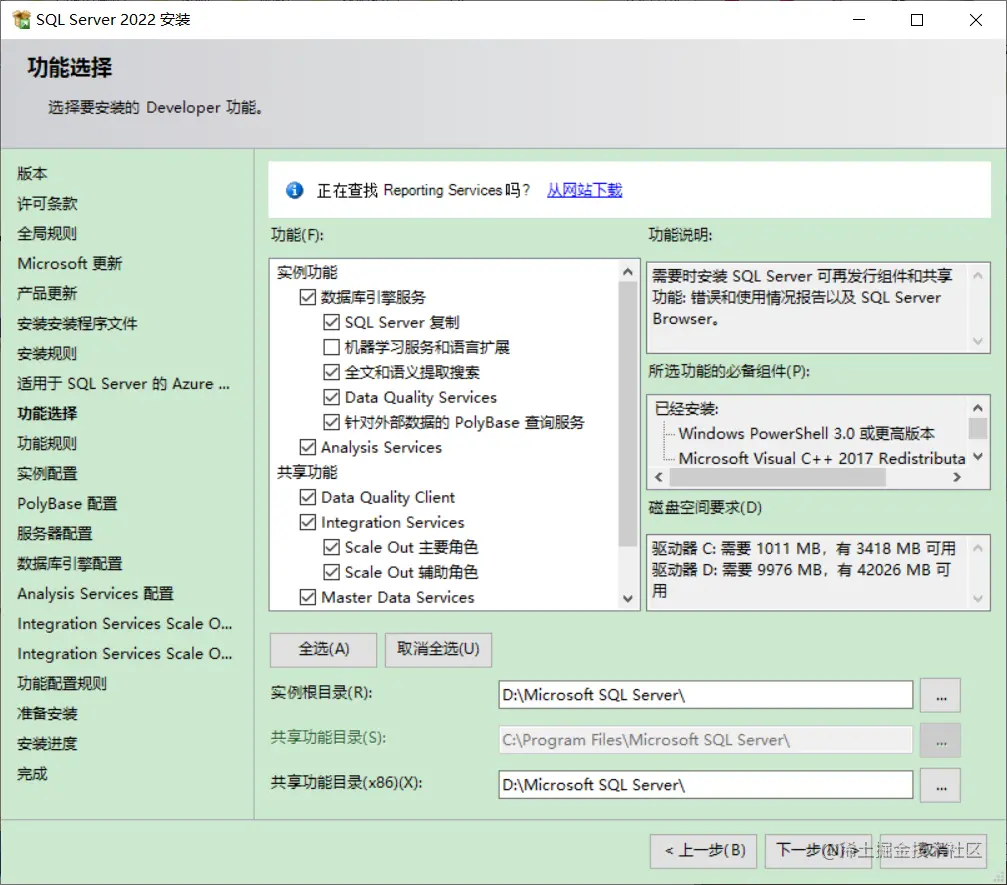Click right arrow of 必备组件 horizontal scrollbar

[x=957, y=477]
